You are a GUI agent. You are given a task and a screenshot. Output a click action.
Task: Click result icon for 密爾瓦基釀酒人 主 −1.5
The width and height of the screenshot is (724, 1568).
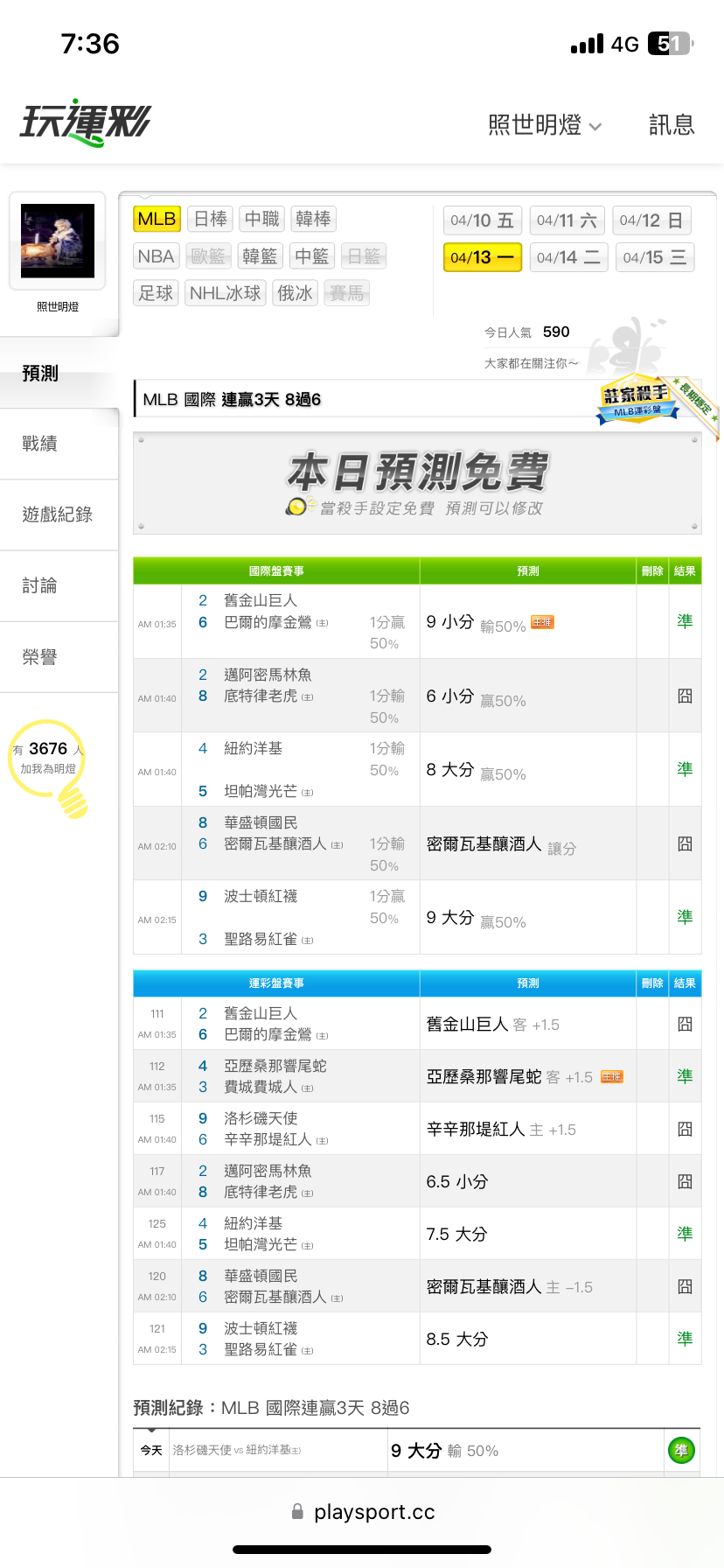click(685, 1286)
